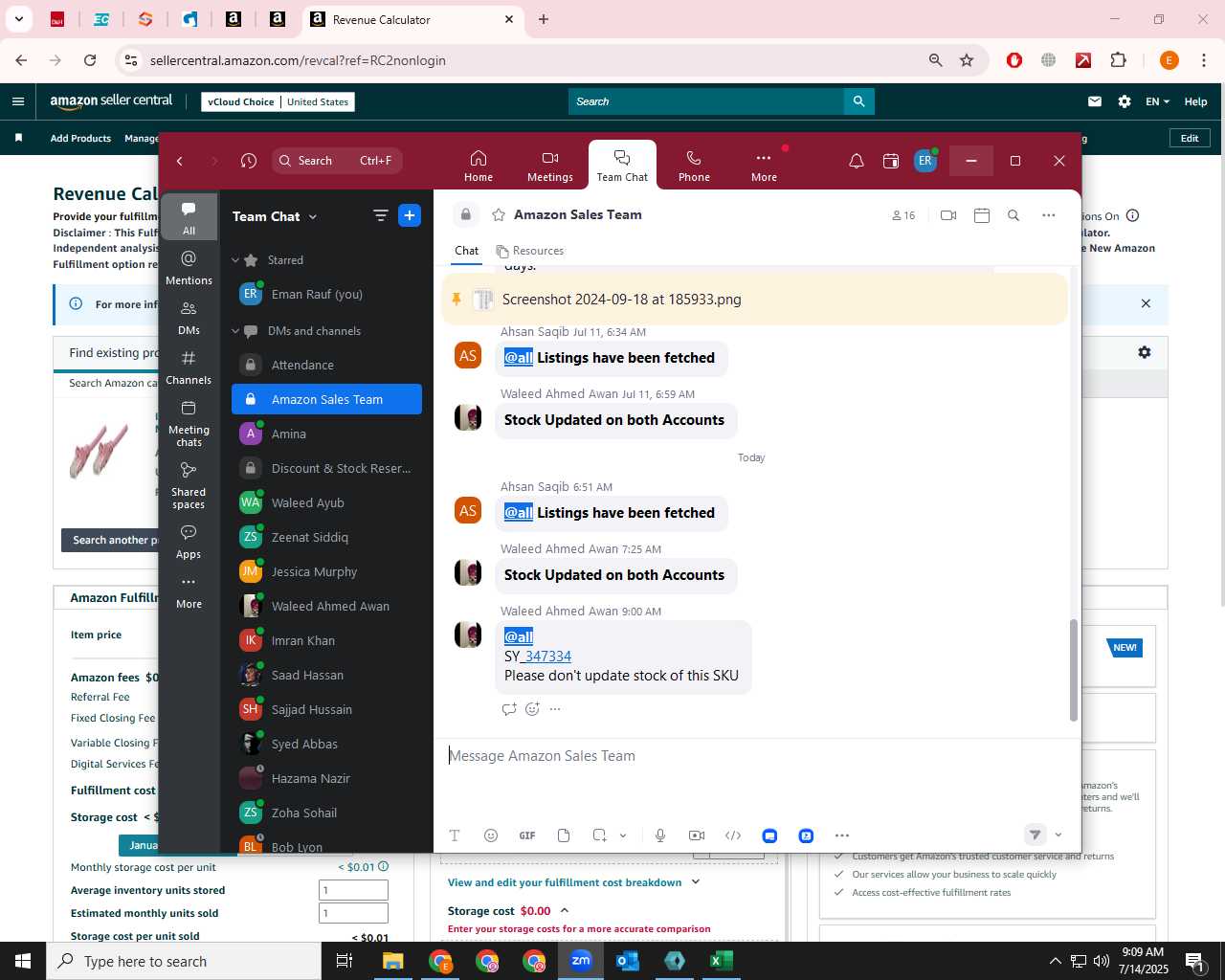The image size is (1225, 980).
Task: View the 16 members list
Action: pos(903,215)
